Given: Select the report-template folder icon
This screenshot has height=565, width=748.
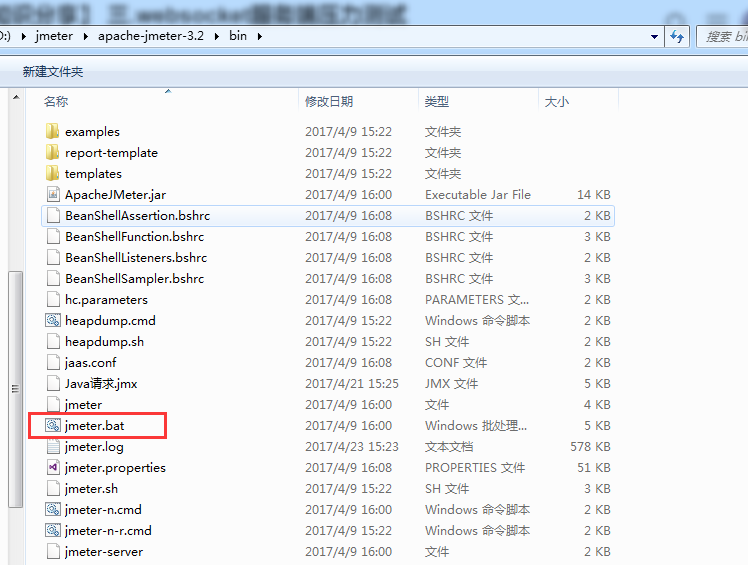Looking at the screenshot, I should click(x=52, y=152).
